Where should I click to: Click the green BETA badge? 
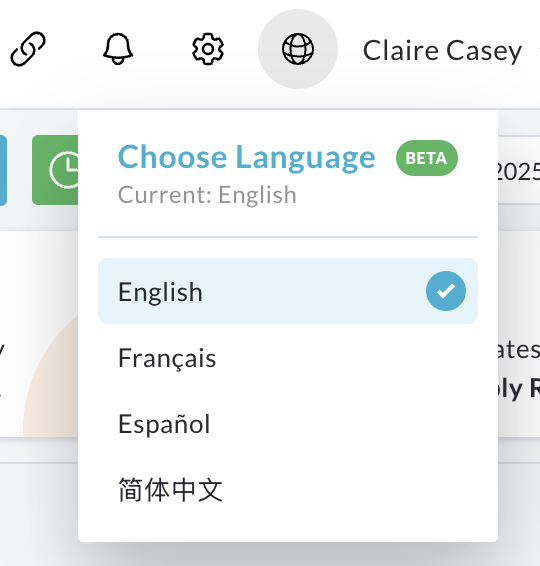[x=427, y=158]
